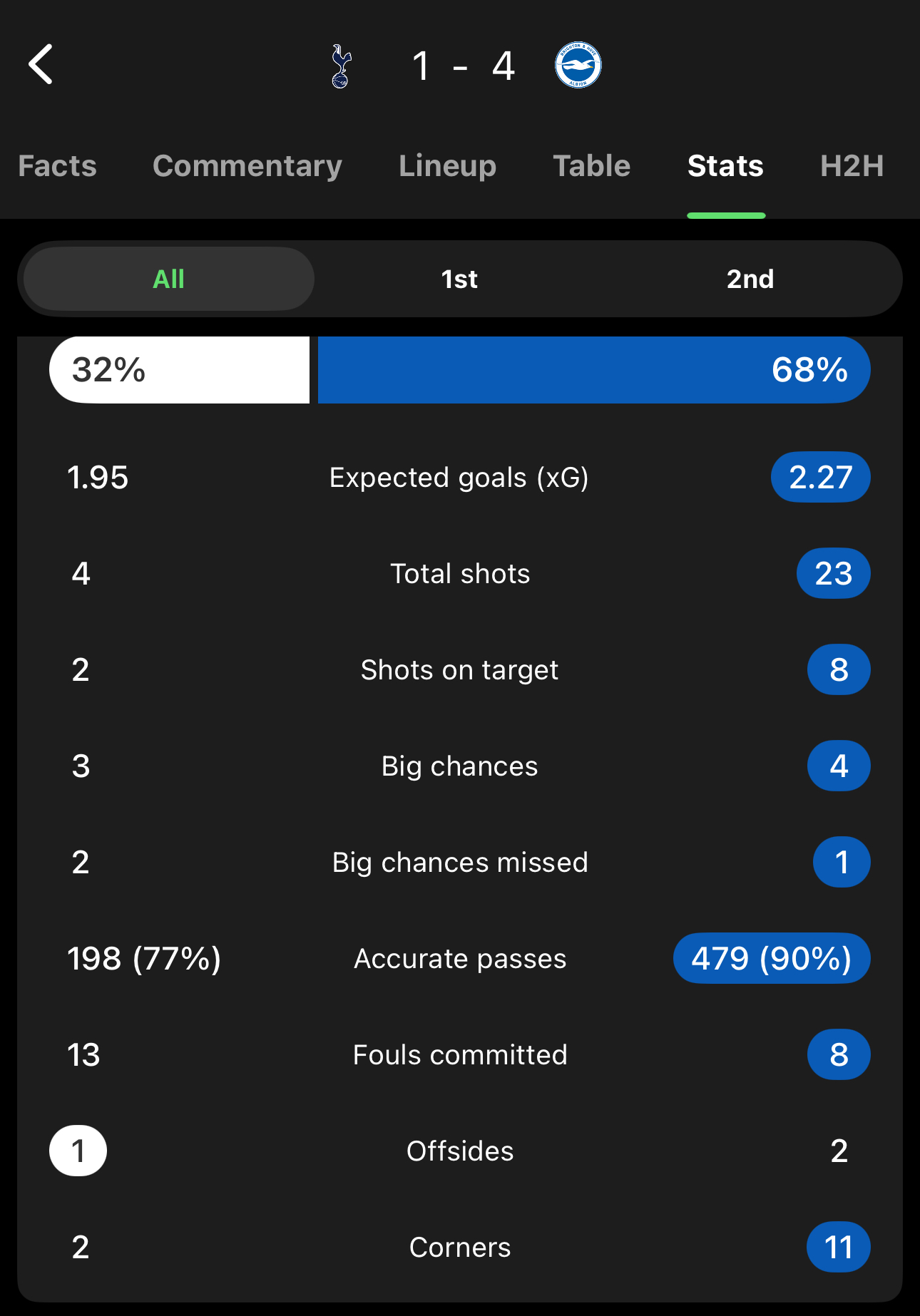Tap the Expected goals (xG) label

point(459,478)
